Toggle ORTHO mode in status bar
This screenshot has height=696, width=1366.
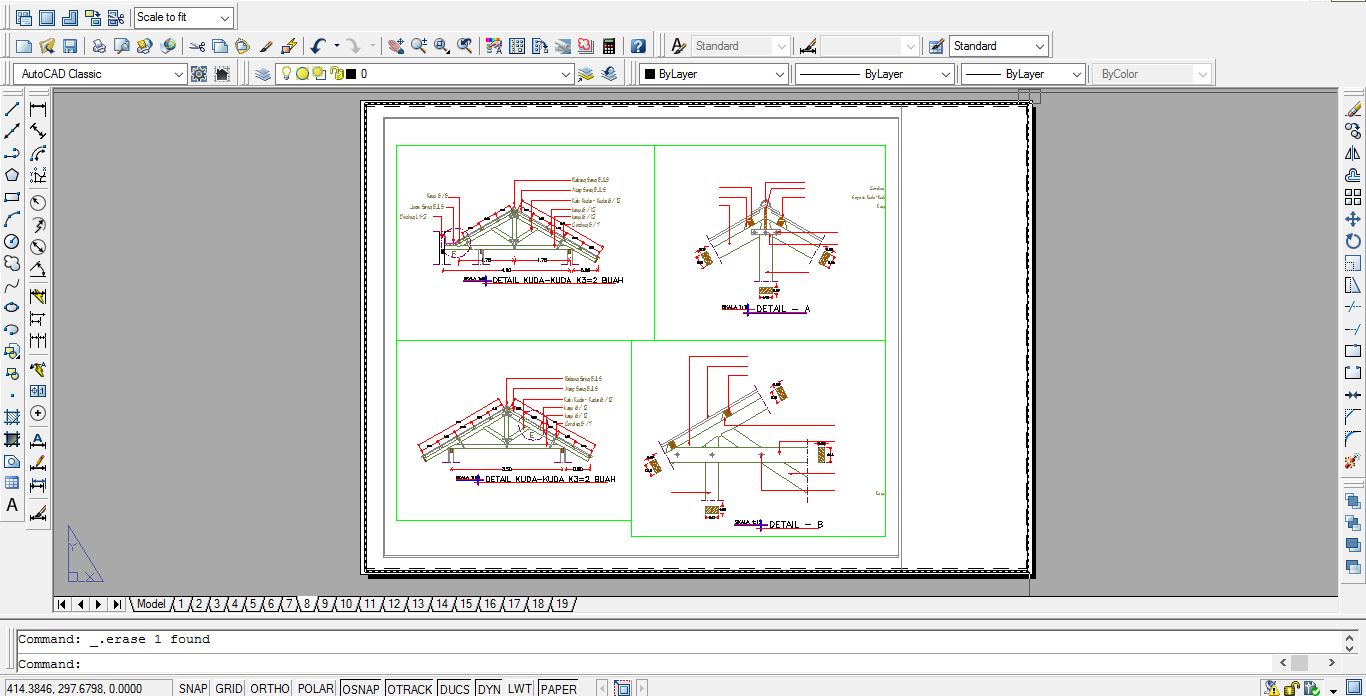(269, 688)
